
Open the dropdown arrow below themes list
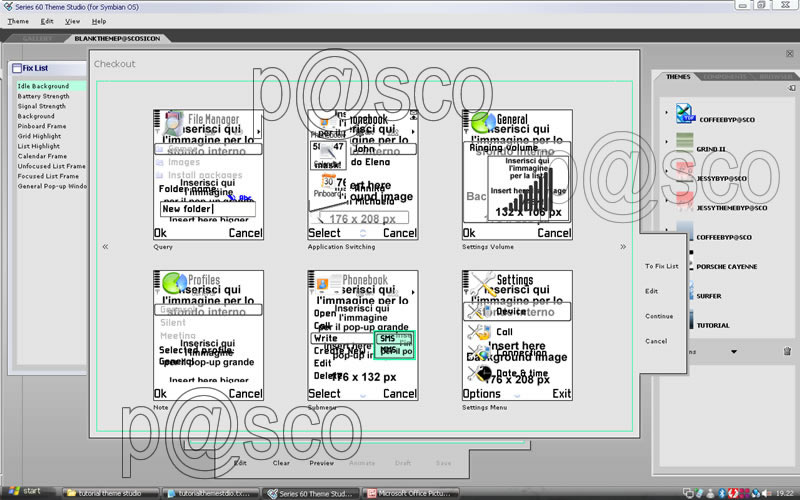(x=734, y=352)
